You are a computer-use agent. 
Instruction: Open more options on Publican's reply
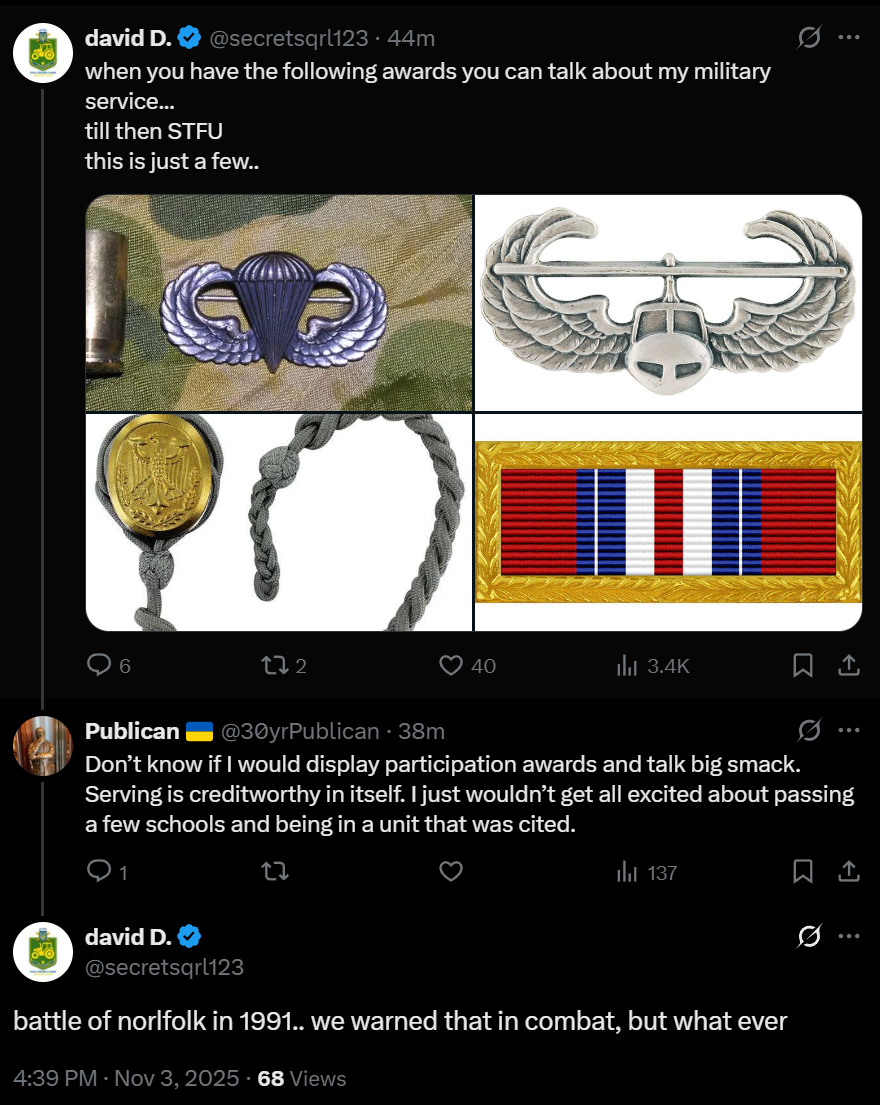(849, 731)
